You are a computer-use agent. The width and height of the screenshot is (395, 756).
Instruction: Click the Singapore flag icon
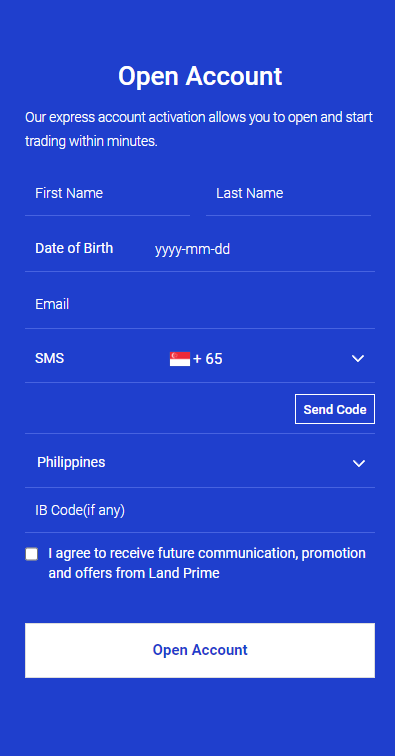pyautogui.click(x=180, y=359)
